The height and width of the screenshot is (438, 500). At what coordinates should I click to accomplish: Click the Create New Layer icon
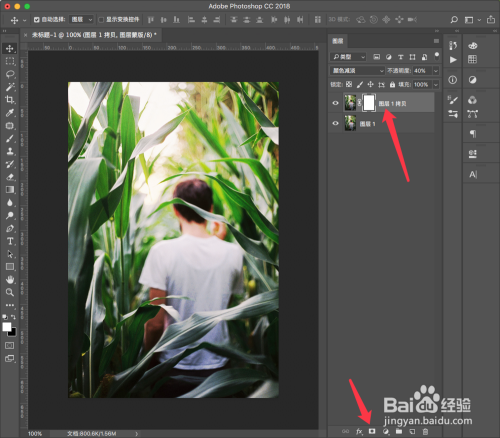pyautogui.click(x=412, y=431)
